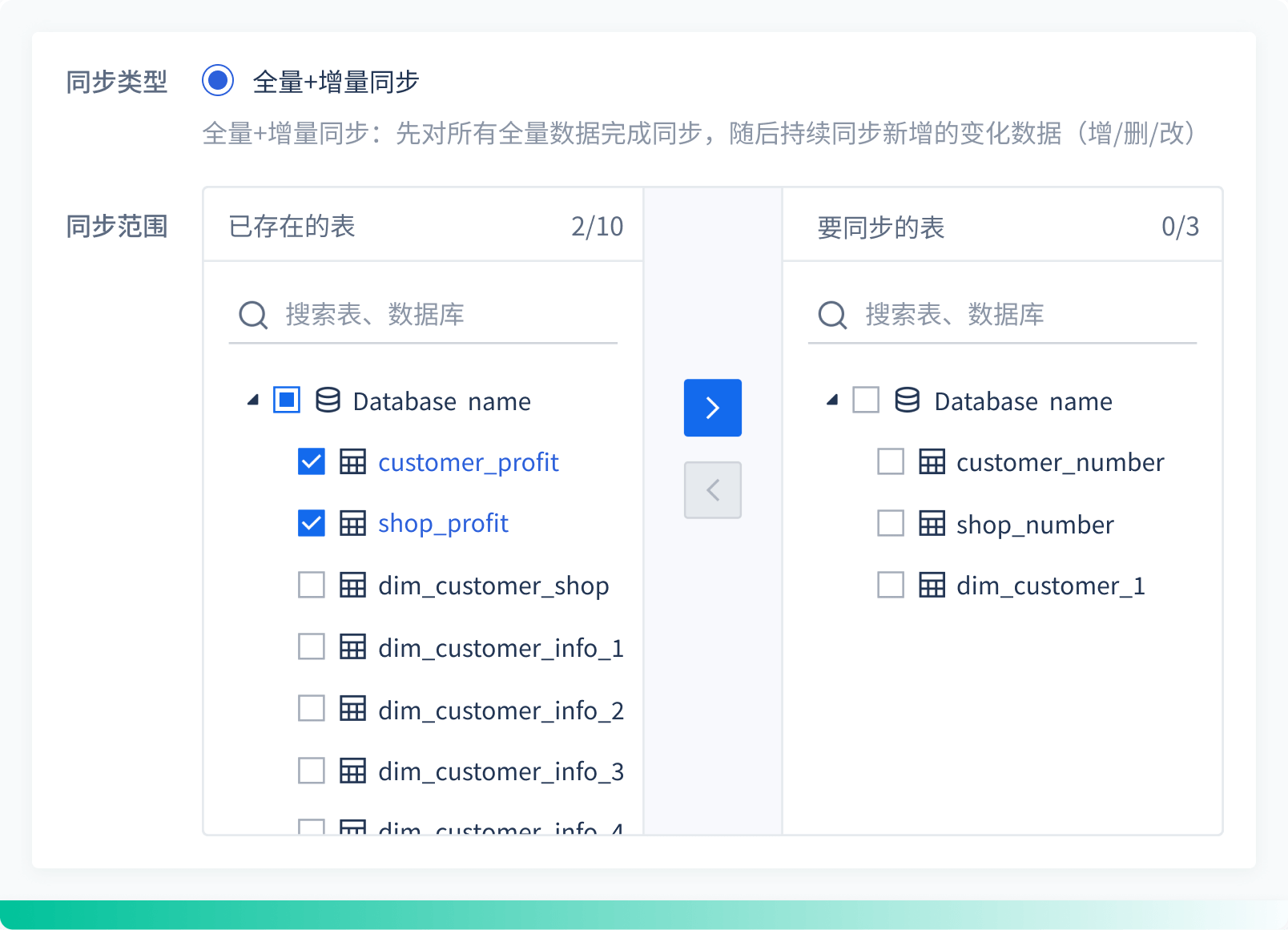Click the left-arrow transfer button
Viewport: 1288px width, 930px height.
coord(712,490)
